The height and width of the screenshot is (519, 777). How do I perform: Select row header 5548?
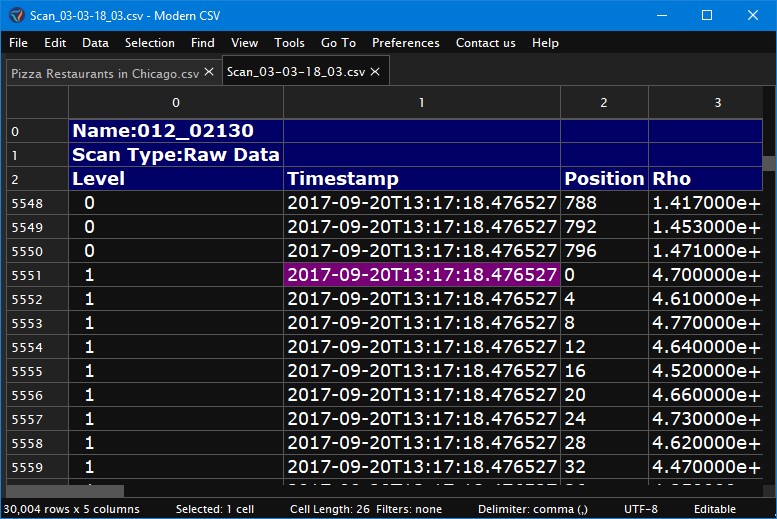pyautogui.click(x=37, y=203)
